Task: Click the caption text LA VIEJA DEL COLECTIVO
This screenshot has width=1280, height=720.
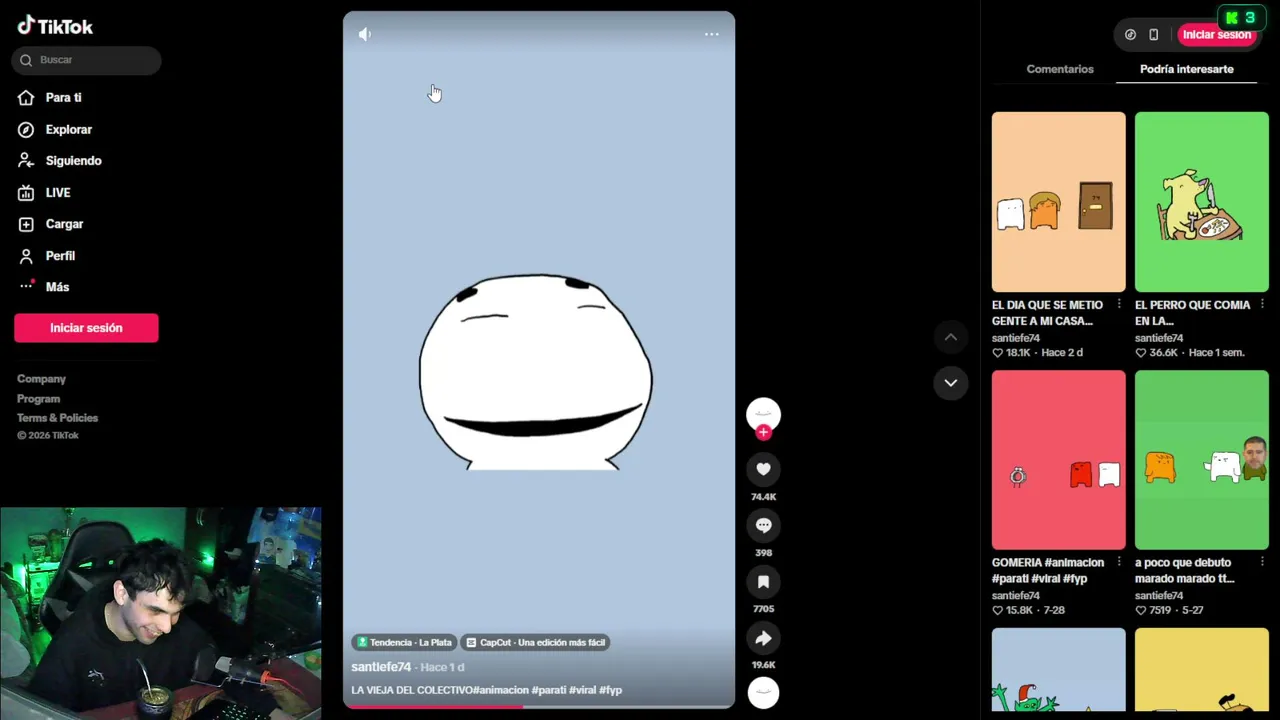Action: click(411, 690)
